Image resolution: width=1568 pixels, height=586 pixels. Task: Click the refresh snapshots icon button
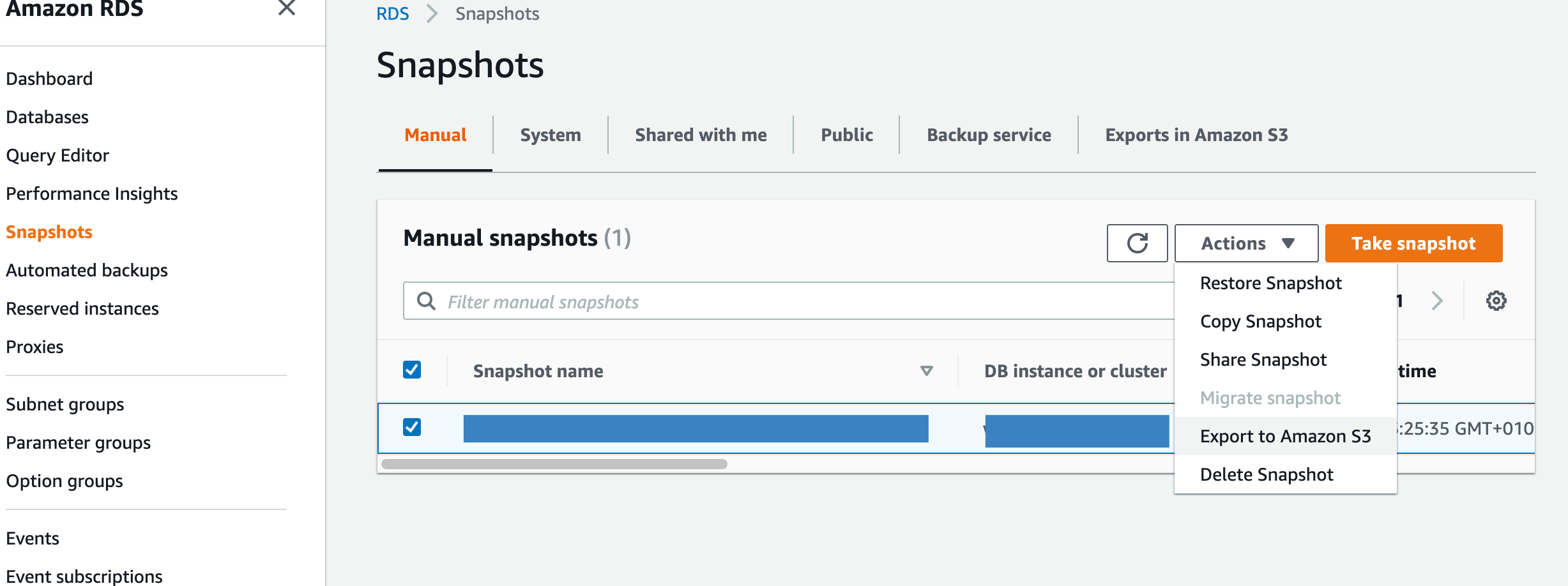[x=1137, y=243]
